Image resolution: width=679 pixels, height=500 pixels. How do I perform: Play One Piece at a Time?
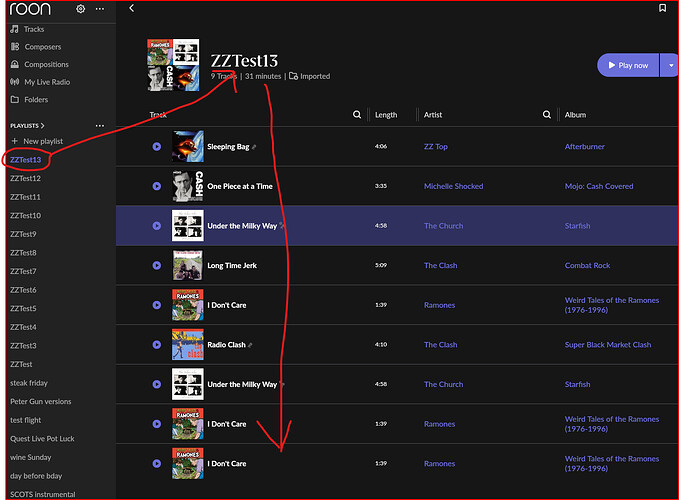(157, 186)
